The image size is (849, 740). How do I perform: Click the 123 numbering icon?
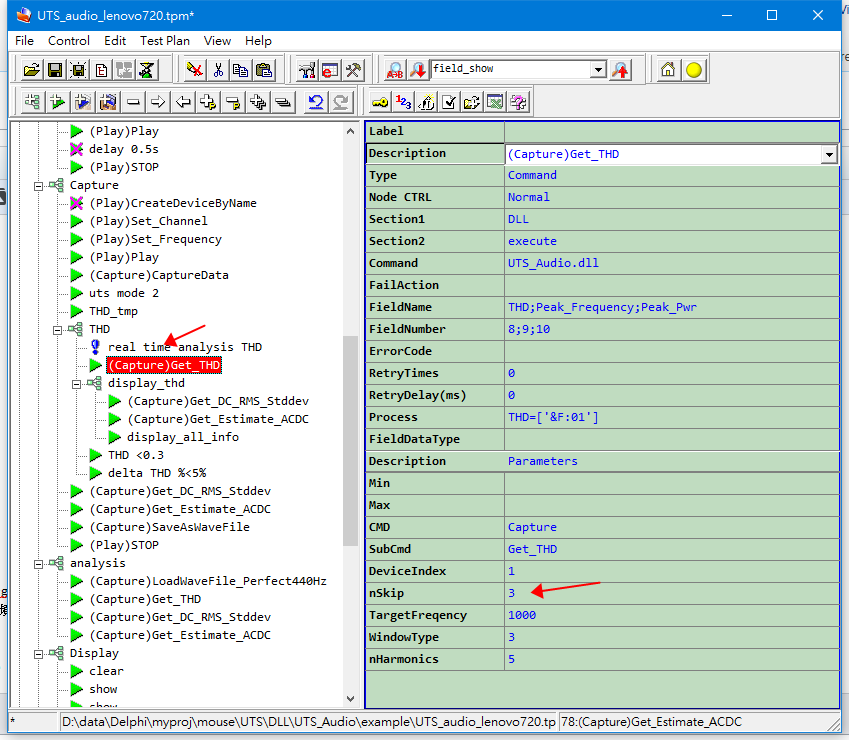(x=403, y=102)
